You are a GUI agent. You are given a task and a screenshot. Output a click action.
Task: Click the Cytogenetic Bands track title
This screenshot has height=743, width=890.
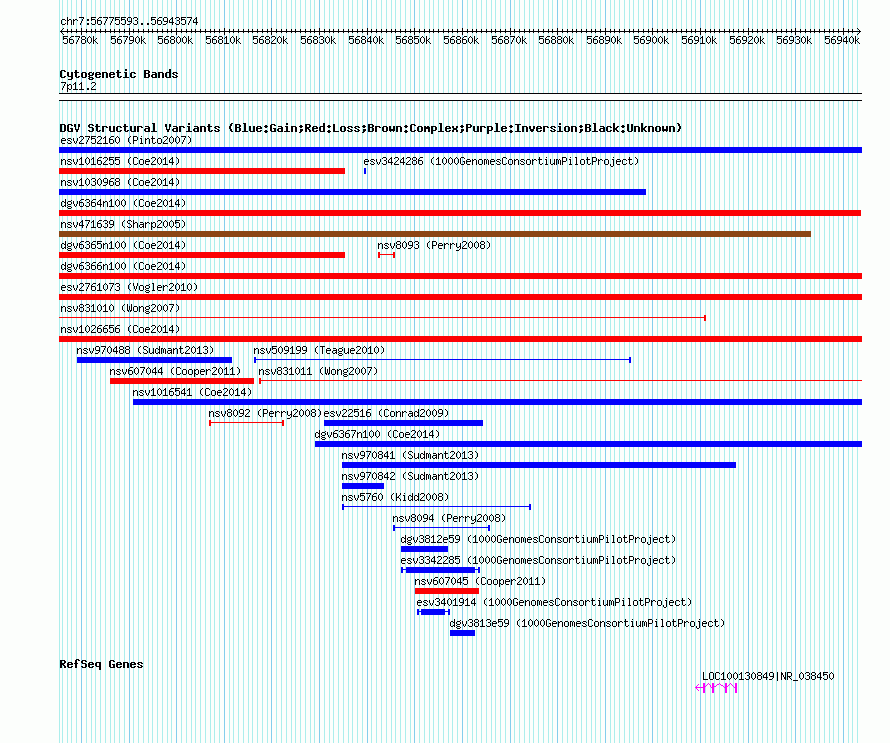click(119, 74)
